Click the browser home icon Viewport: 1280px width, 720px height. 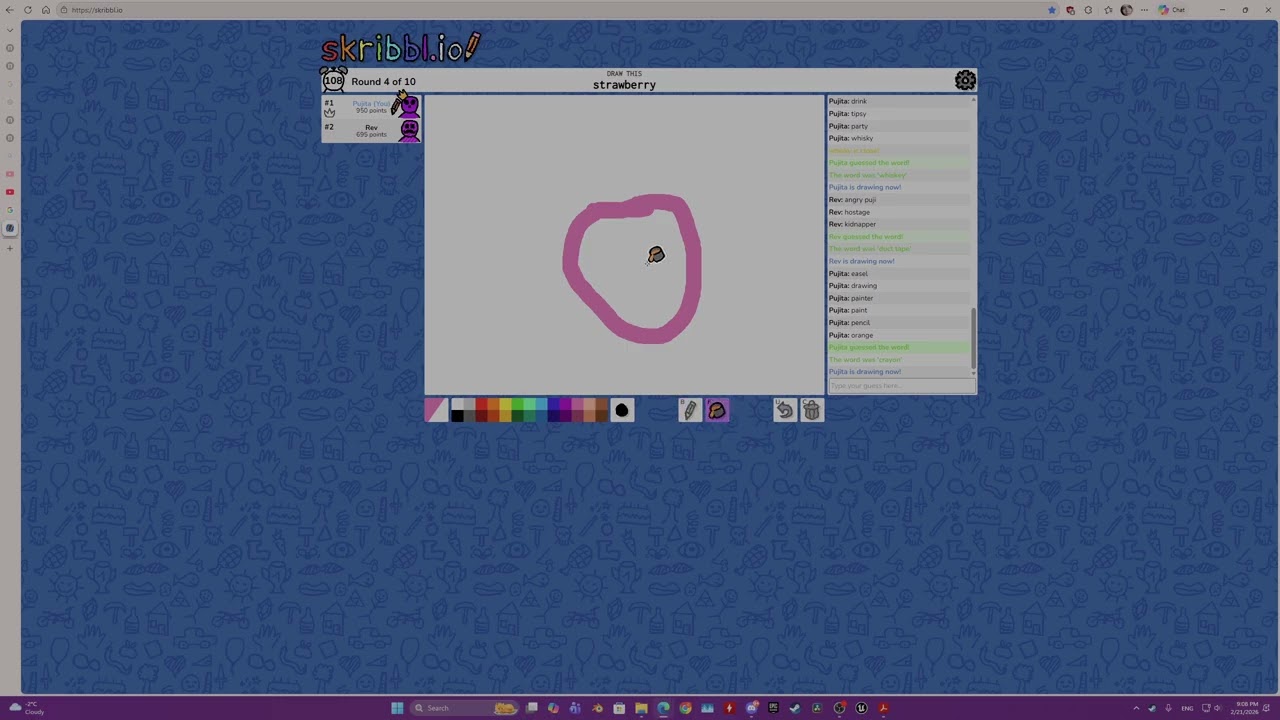(45, 10)
